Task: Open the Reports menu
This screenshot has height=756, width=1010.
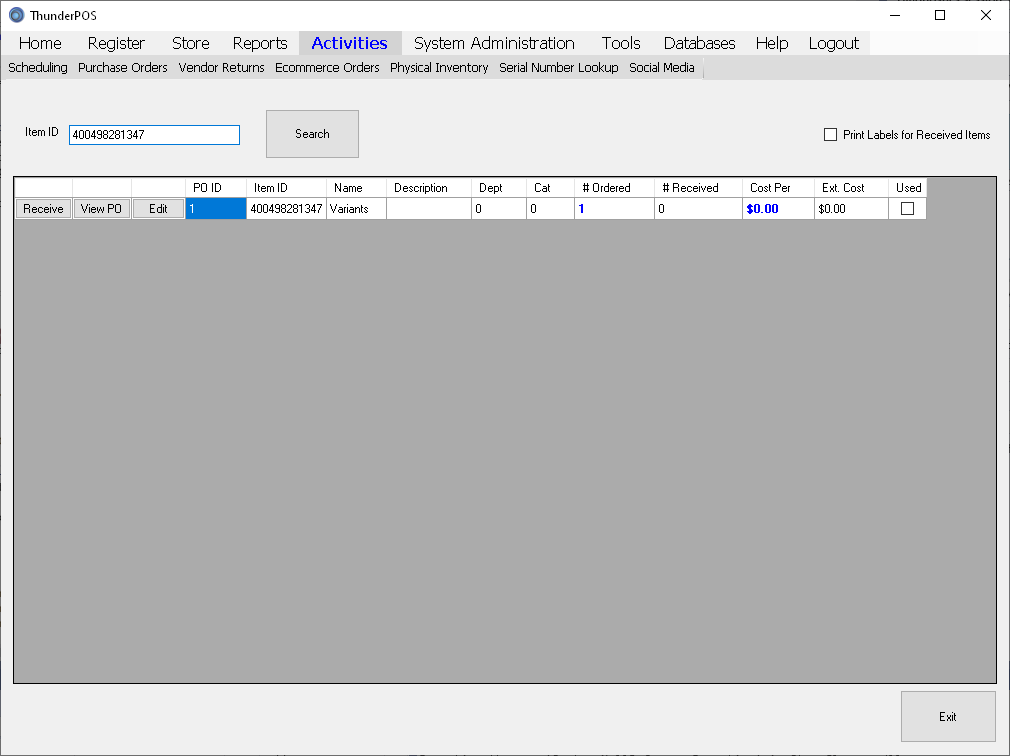Action: (x=260, y=43)
